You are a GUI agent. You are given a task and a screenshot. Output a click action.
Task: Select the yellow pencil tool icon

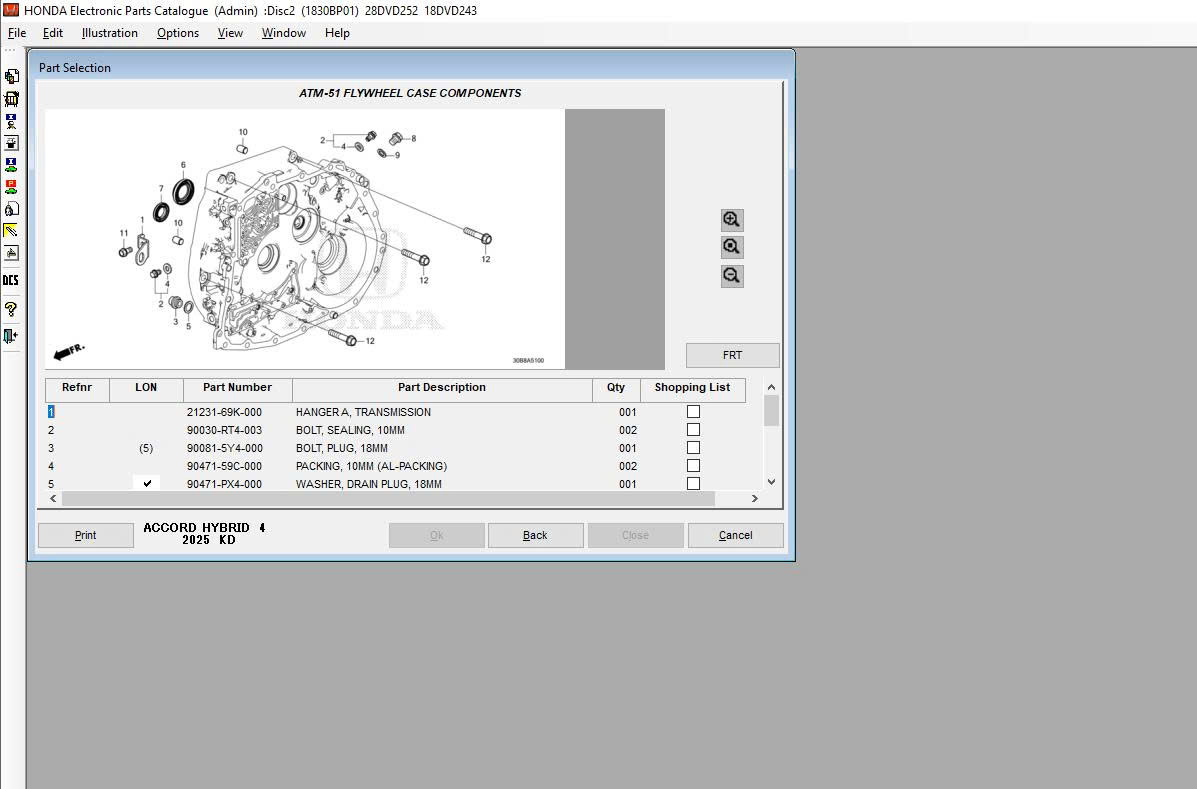tap(11, 230)
